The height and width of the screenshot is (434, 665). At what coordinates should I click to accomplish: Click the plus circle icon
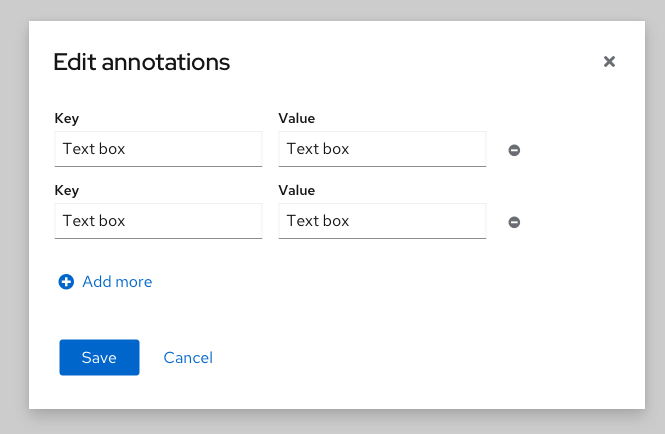pyautogui.click(x=66, y=282)
